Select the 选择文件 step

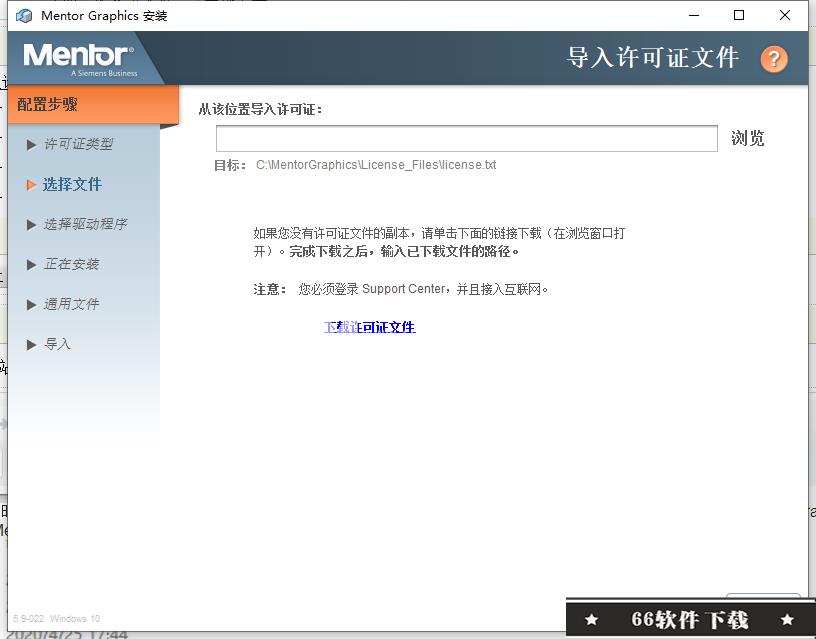coord(72,184)
